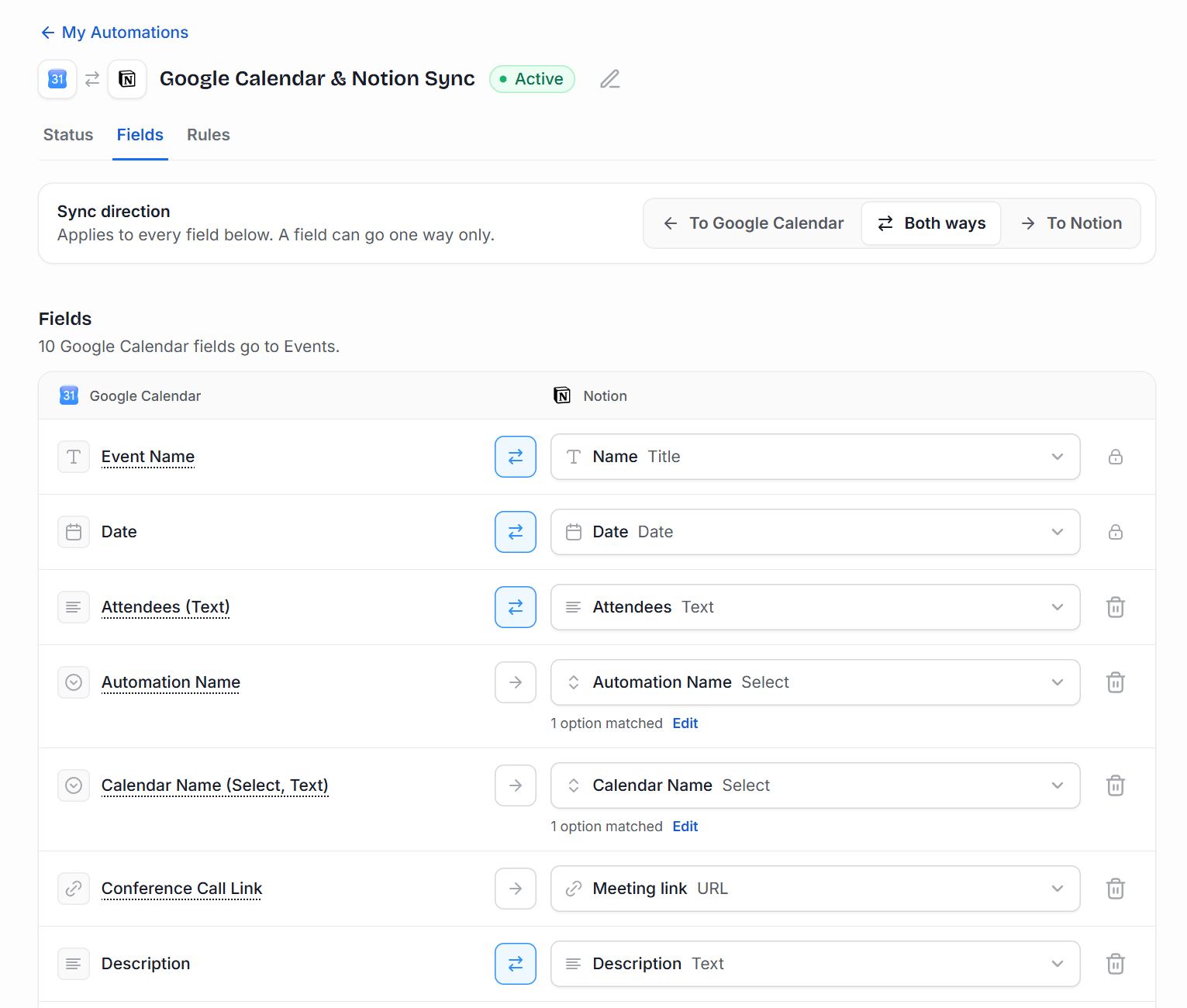Click the lock icon on Date row

point(1116,532)
